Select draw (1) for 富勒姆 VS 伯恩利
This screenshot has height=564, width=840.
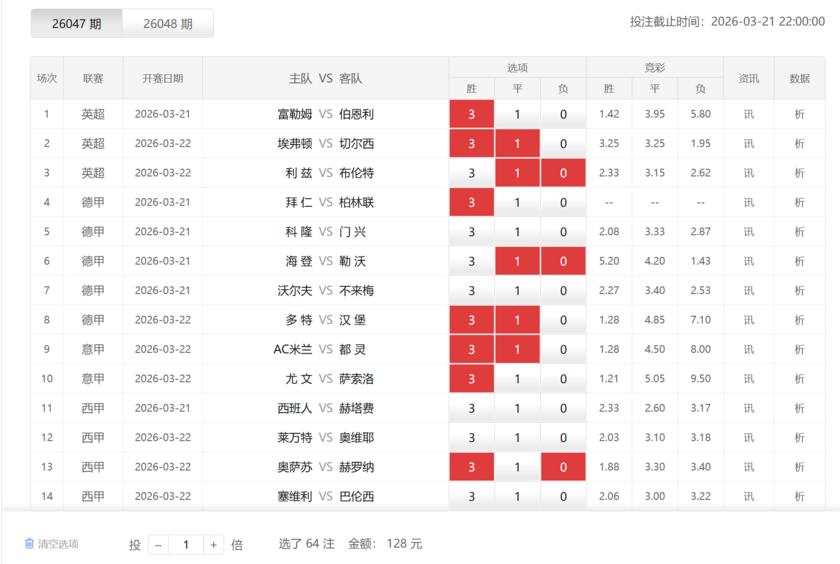517,114
